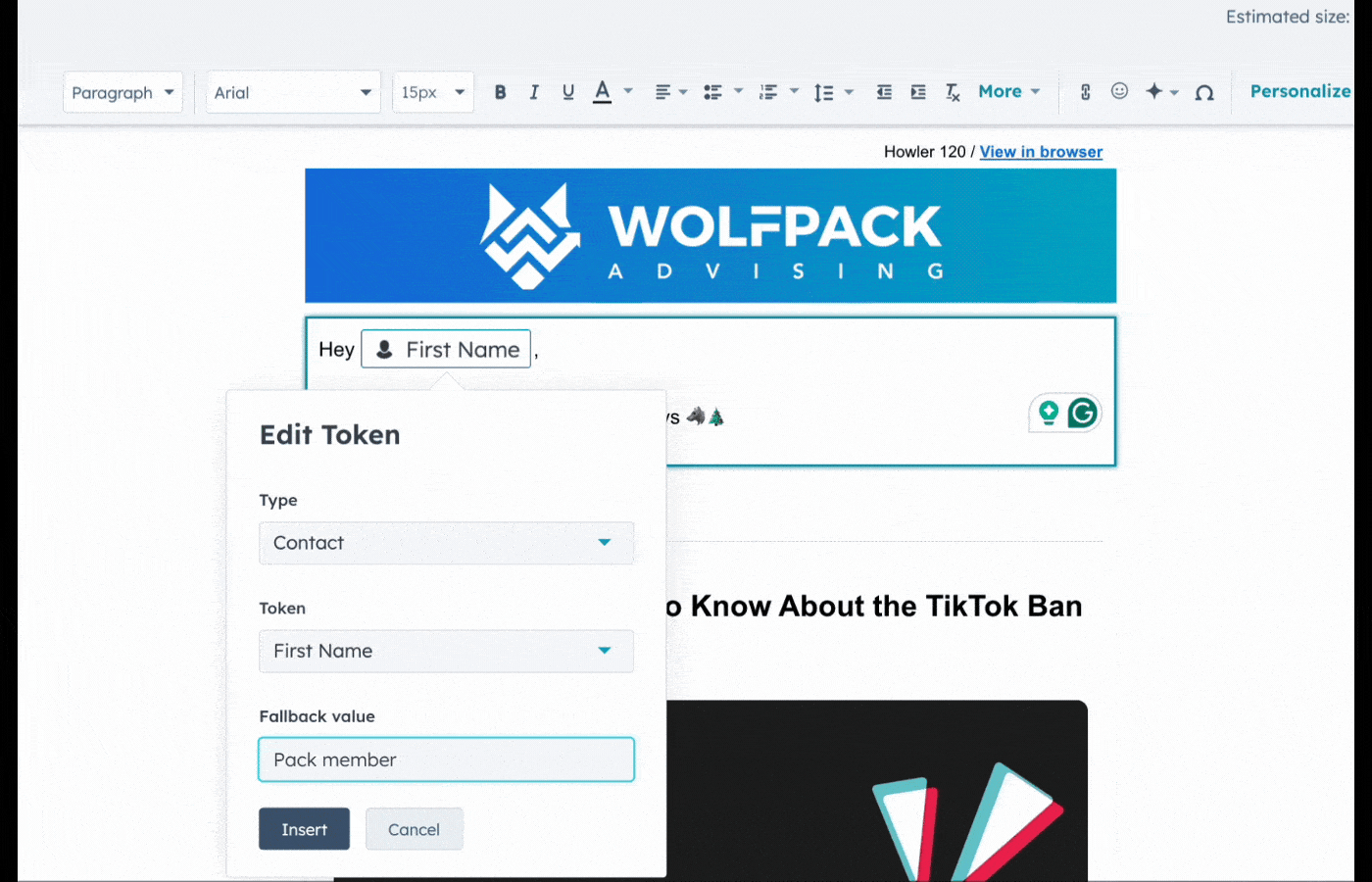Open the Type dropdown set to Contact
This screenshot has height=882, width=1372.
tap(446, 543)
